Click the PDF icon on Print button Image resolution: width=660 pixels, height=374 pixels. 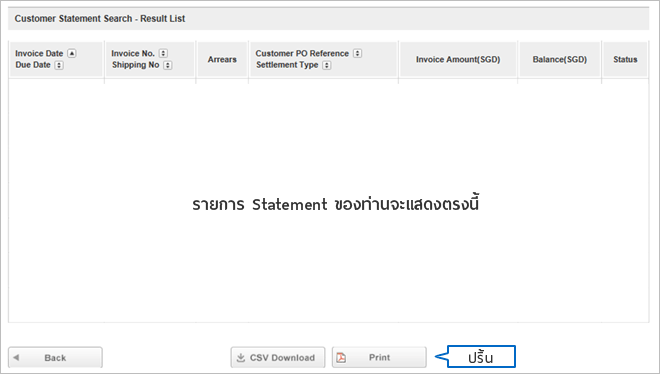click(x=341, y=358)
